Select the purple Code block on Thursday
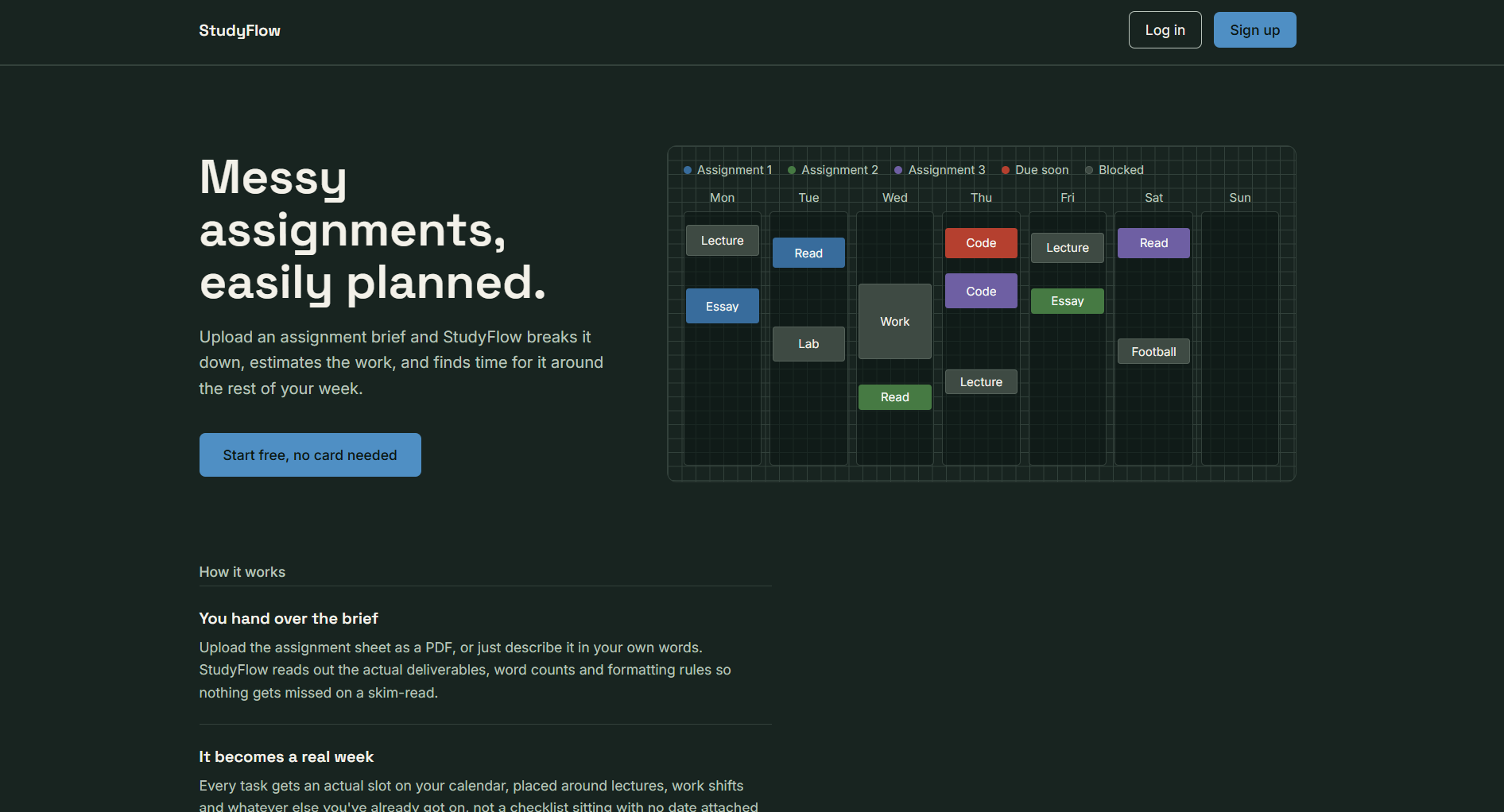 pyautogui.click(x=981, y=291)
